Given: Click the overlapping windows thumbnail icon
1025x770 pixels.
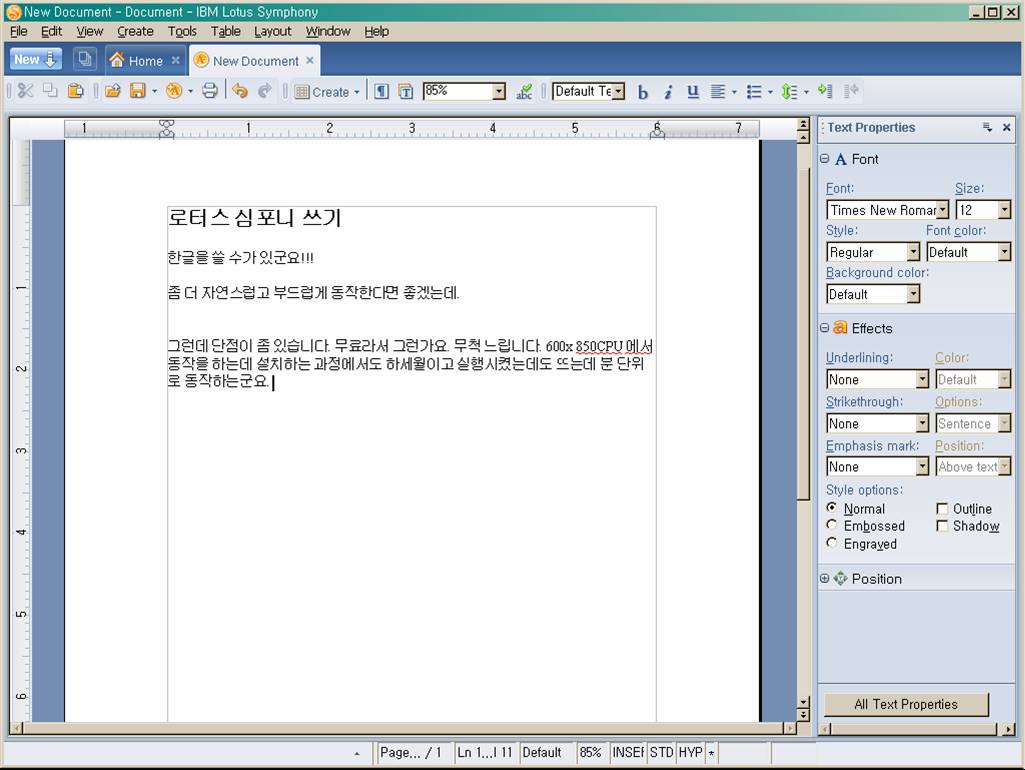Looking at the screenshot, I should 85,59.
